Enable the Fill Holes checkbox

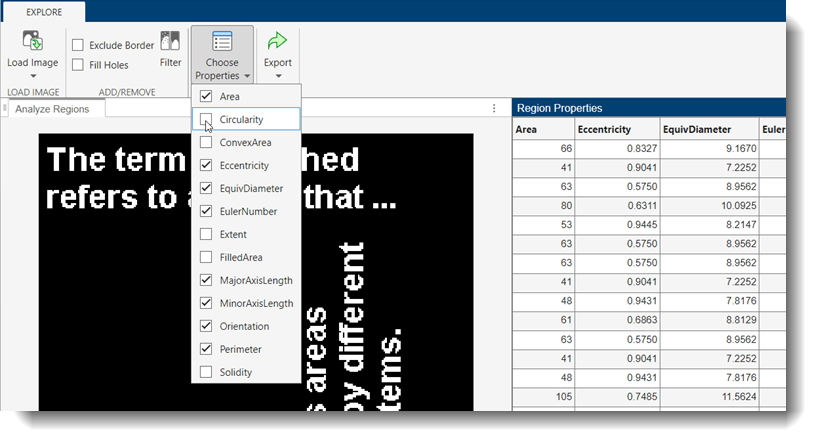tap(78, 65)
